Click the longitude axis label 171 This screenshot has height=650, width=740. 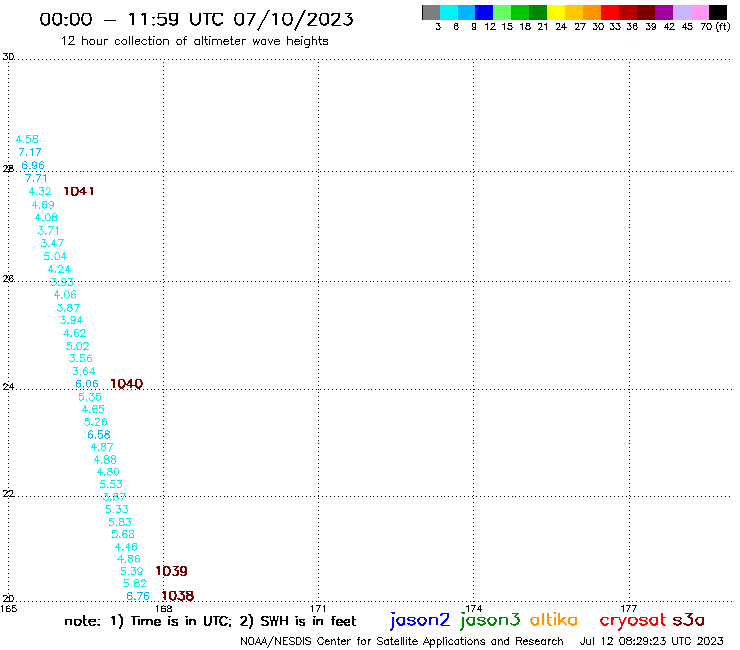pyautogui.click(x=318, y=608)
